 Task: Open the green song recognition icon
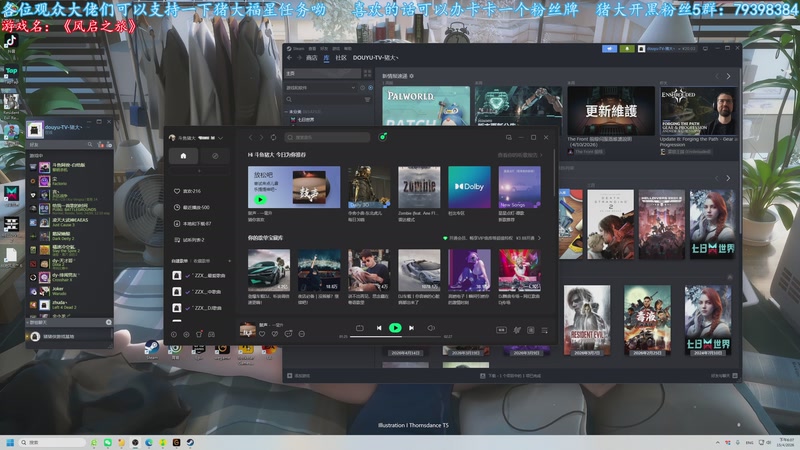tap(383, 137)
